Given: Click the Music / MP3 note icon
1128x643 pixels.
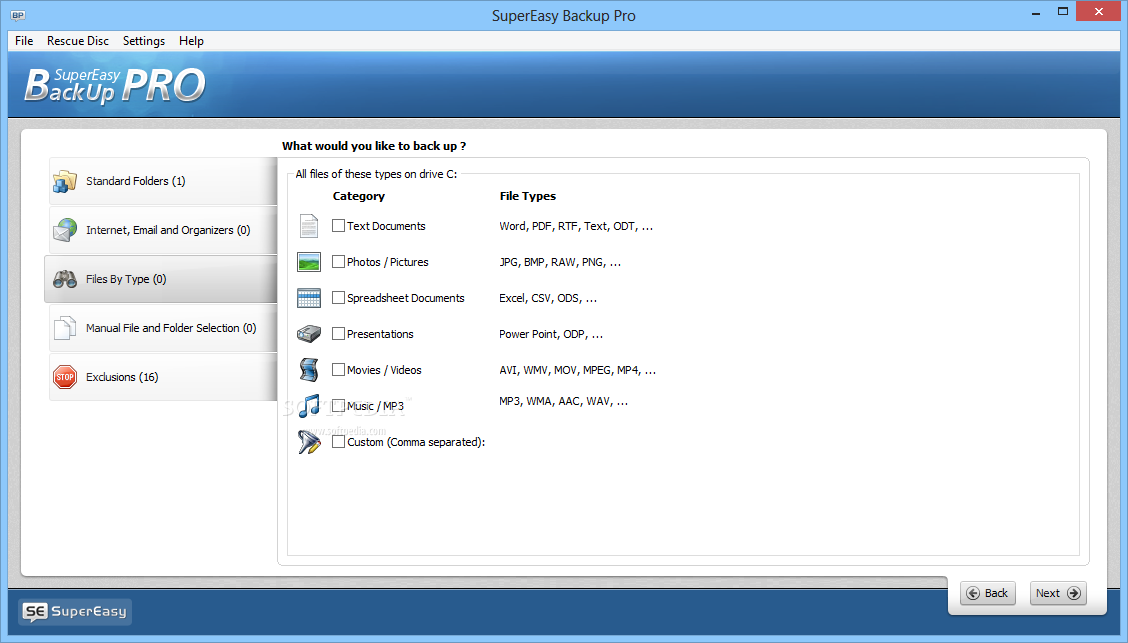Looking at the screenshot, I should tap(309, 406).
